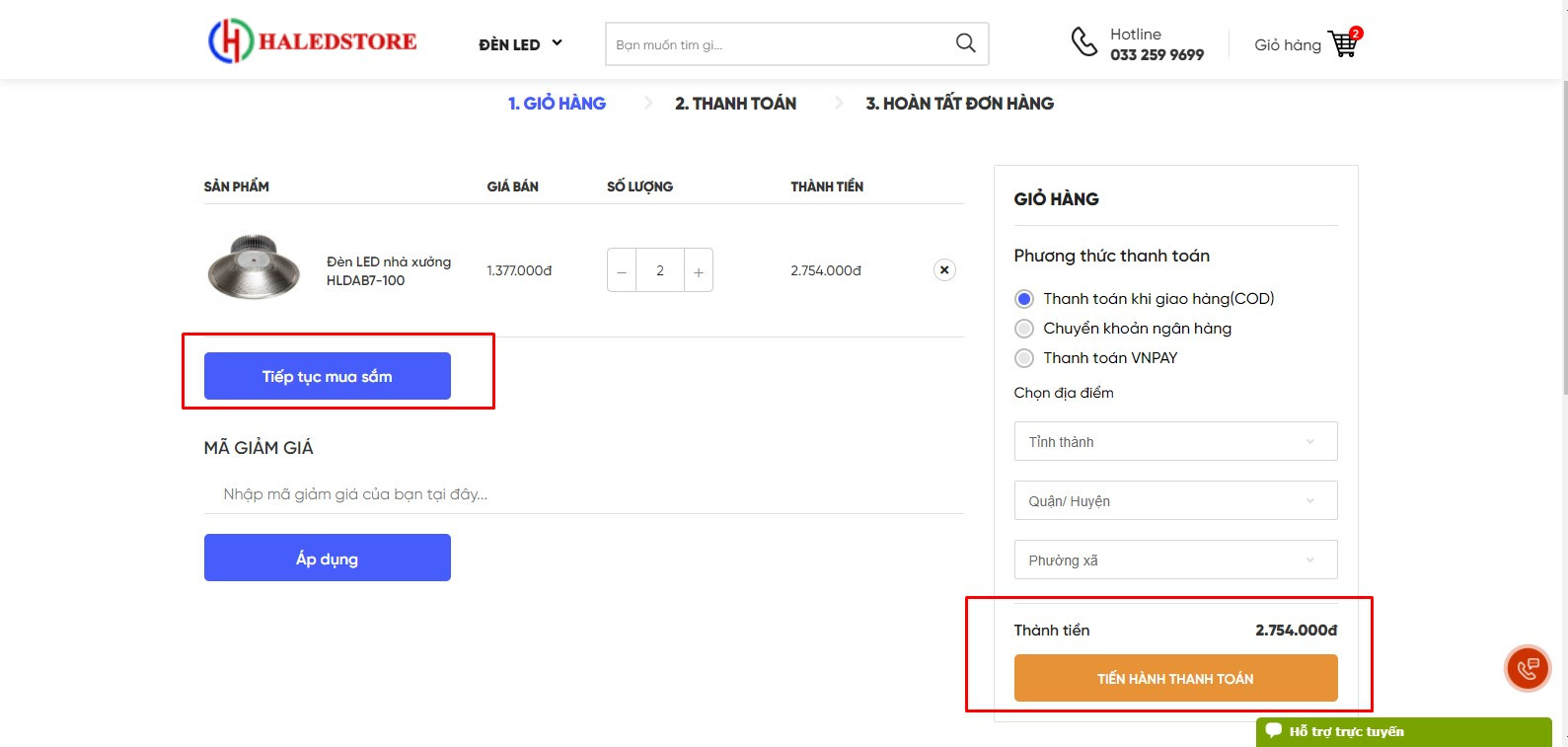Select Chuyển khoản ngân hàng option
Image resolution: width=1568 pixels, height=747 pixels.
pyautogui.click(x=1024, y=329)
